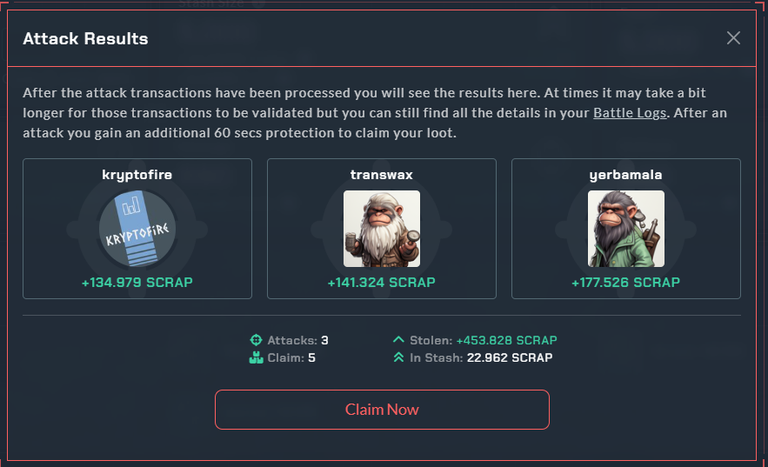
Task: Click the Stolen up-arrow icon
Action: pyautogui.click(x=398, y=339)
